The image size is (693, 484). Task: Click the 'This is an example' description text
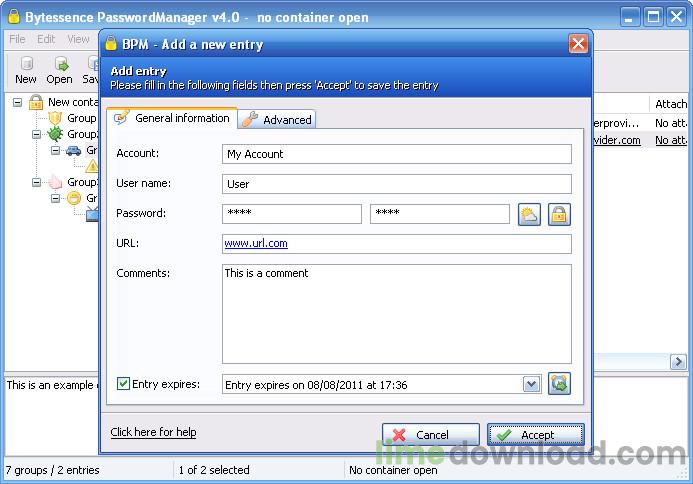click(x=52, y=385)
